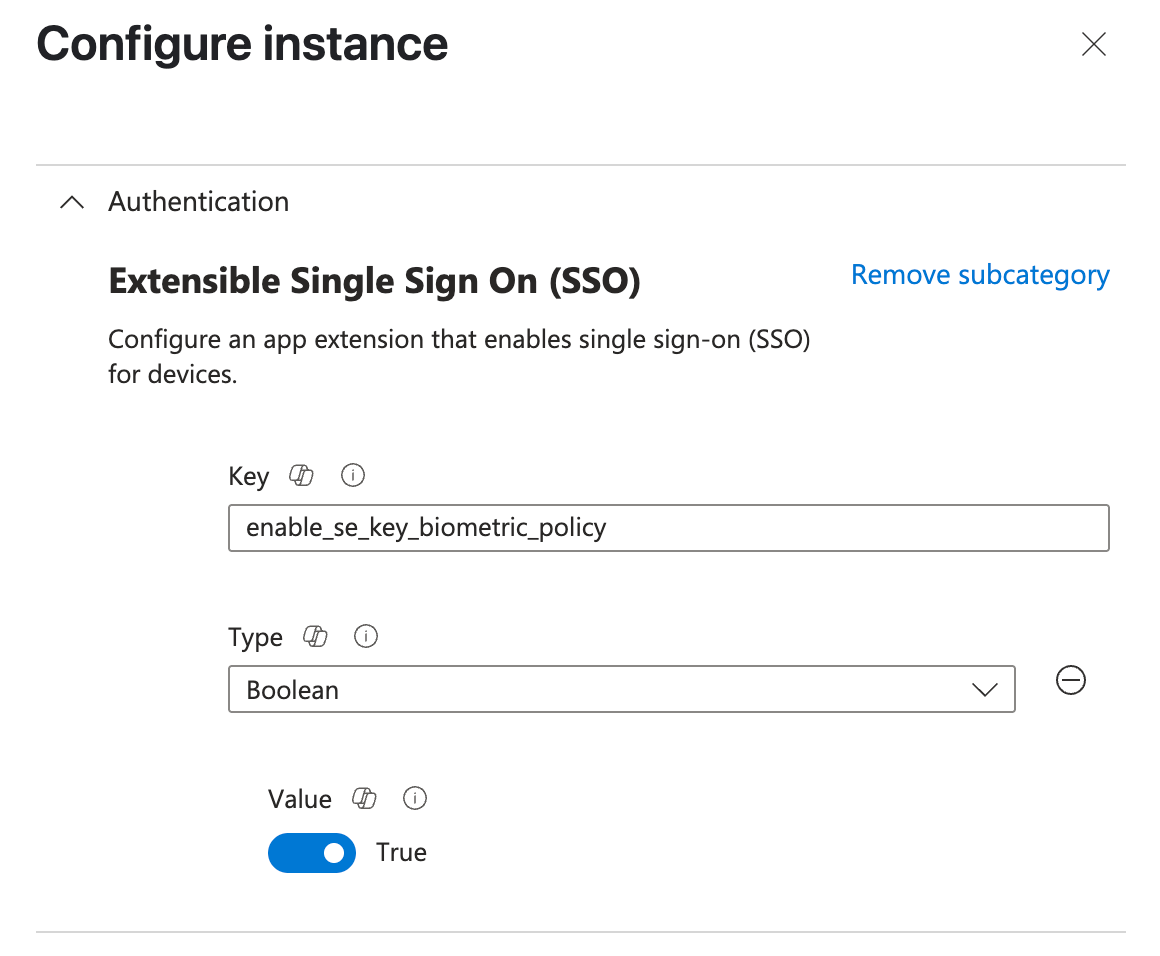
Task: Open Copilot assistance for the Key field
Action: tap(301, 476)
